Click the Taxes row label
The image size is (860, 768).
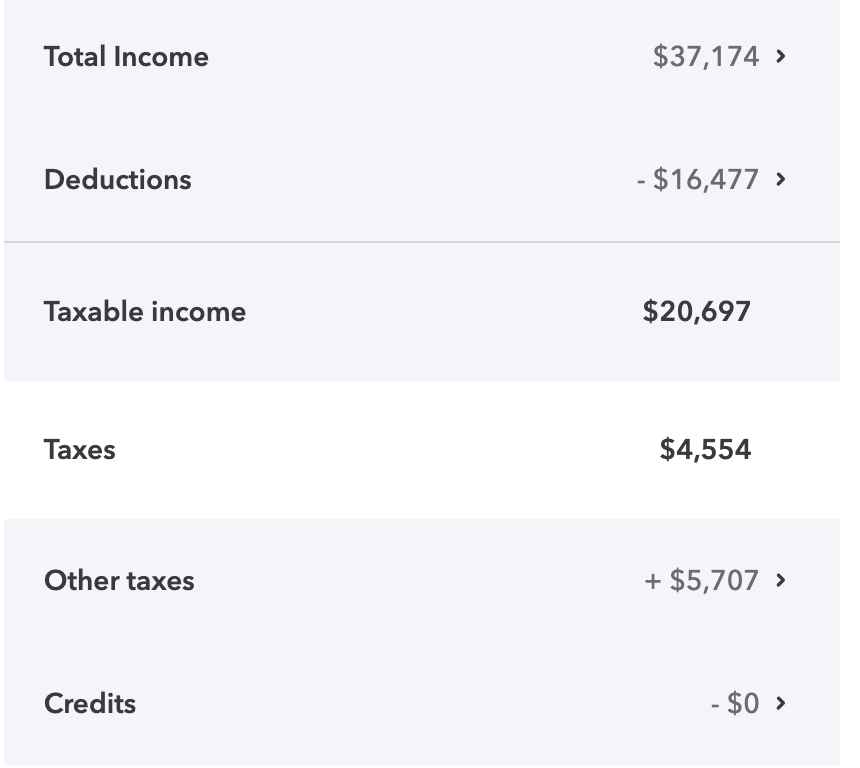(80, 450)
